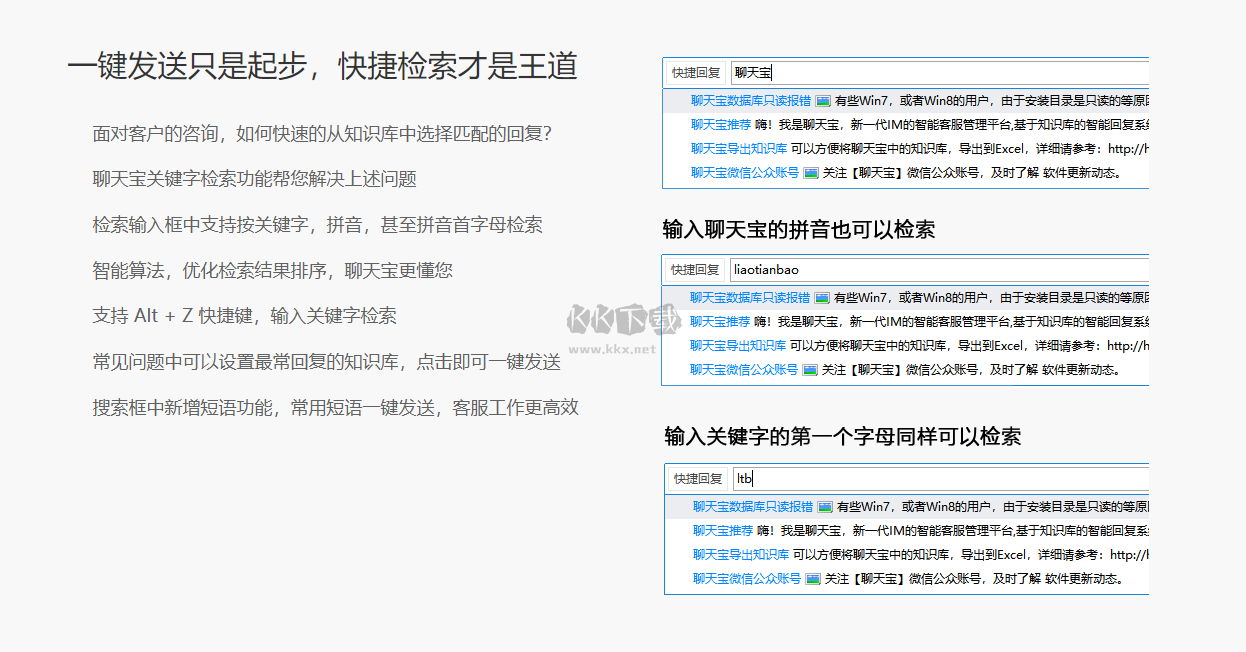The width and height of the screenshot is (1246, 652).
Task: Open 聊天宝导出知识库 result under liaotianbao query
Action: click(738, 346)
